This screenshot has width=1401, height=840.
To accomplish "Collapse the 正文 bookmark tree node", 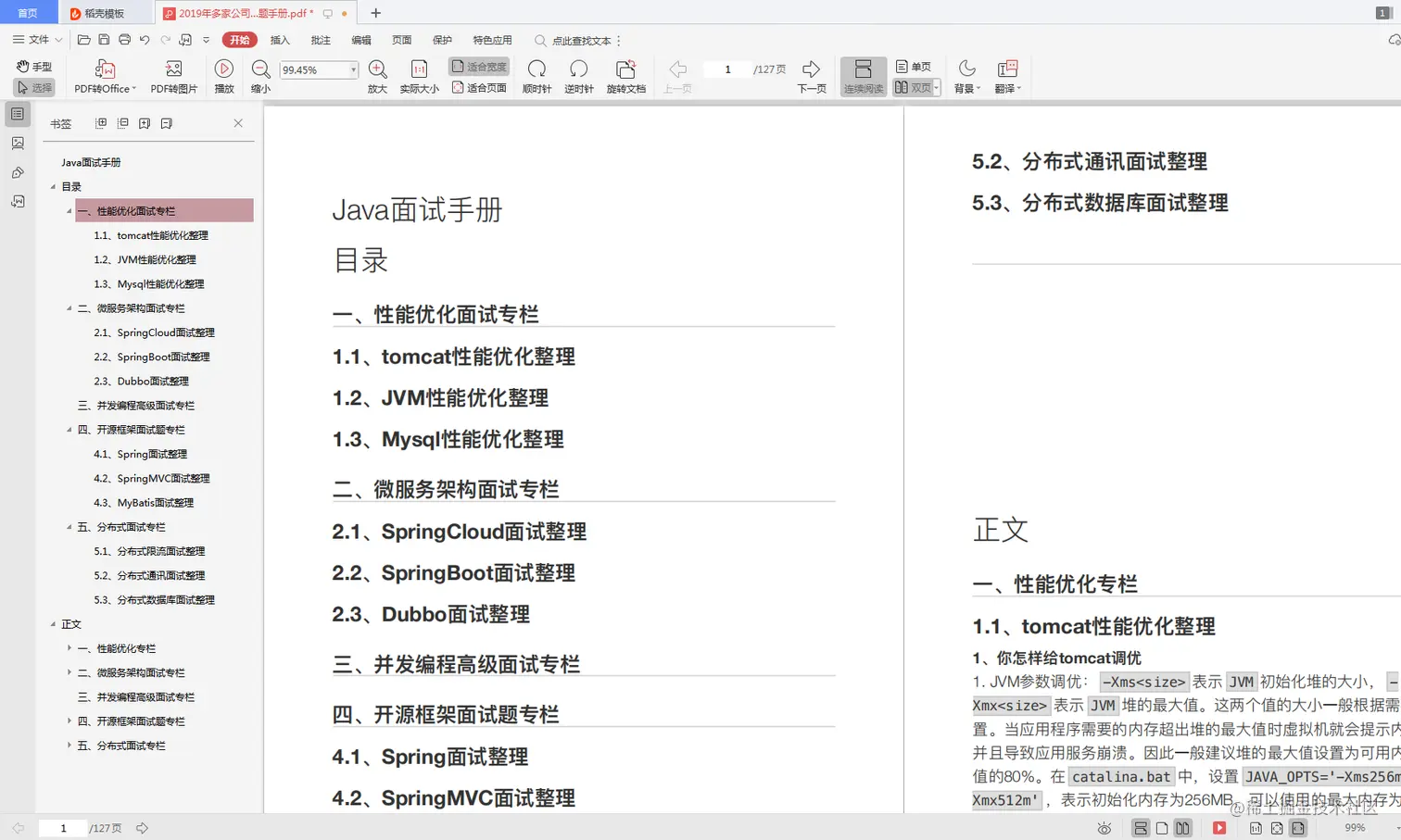I will 53,624.
